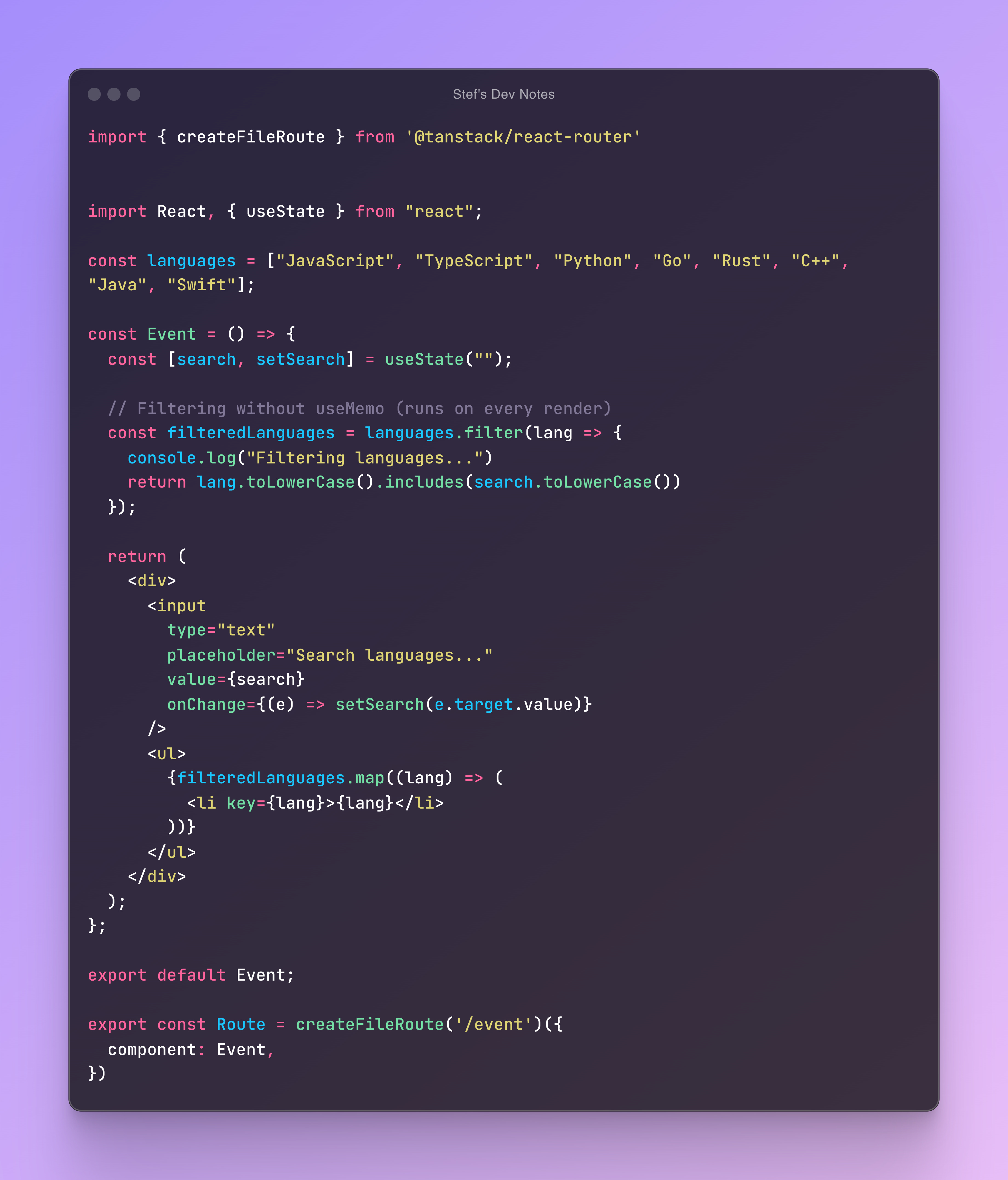Click the createFileRoute import name
The height and width of the screenshot is (1180, 1008).
tap(251, 137)
